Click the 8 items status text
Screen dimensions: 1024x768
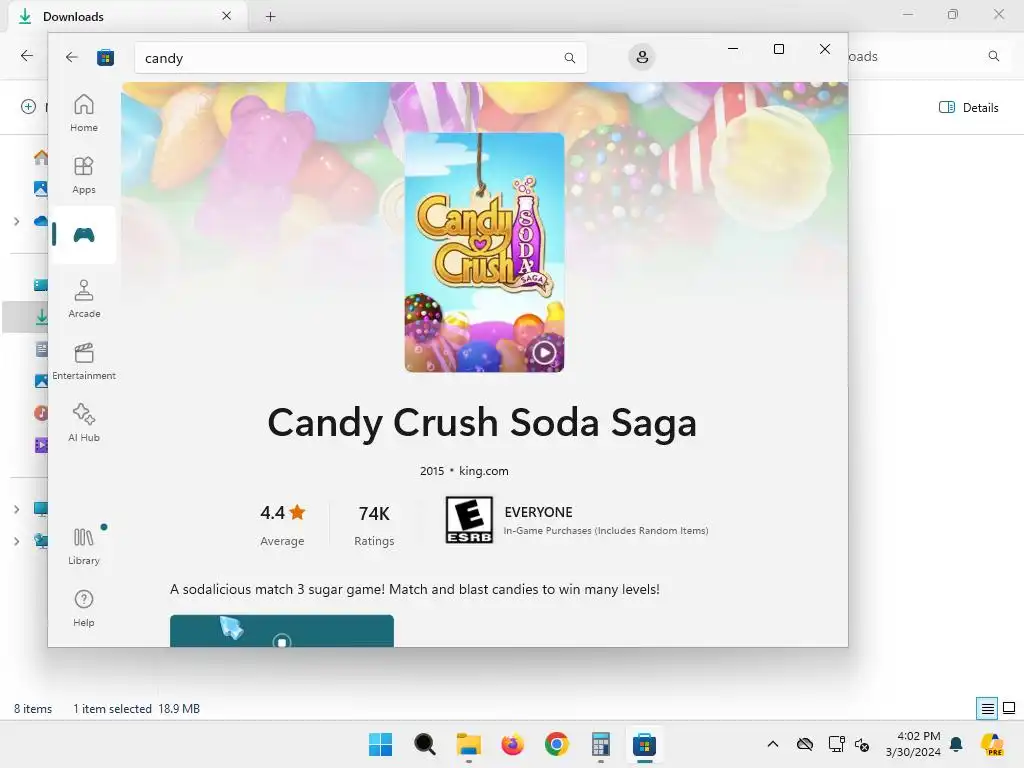[x=33, y=709]
